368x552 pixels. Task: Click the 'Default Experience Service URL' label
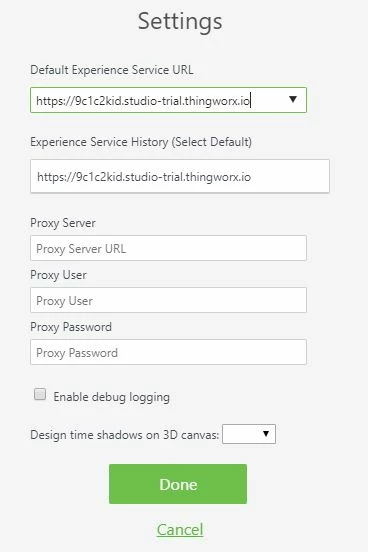coord(112,70)
